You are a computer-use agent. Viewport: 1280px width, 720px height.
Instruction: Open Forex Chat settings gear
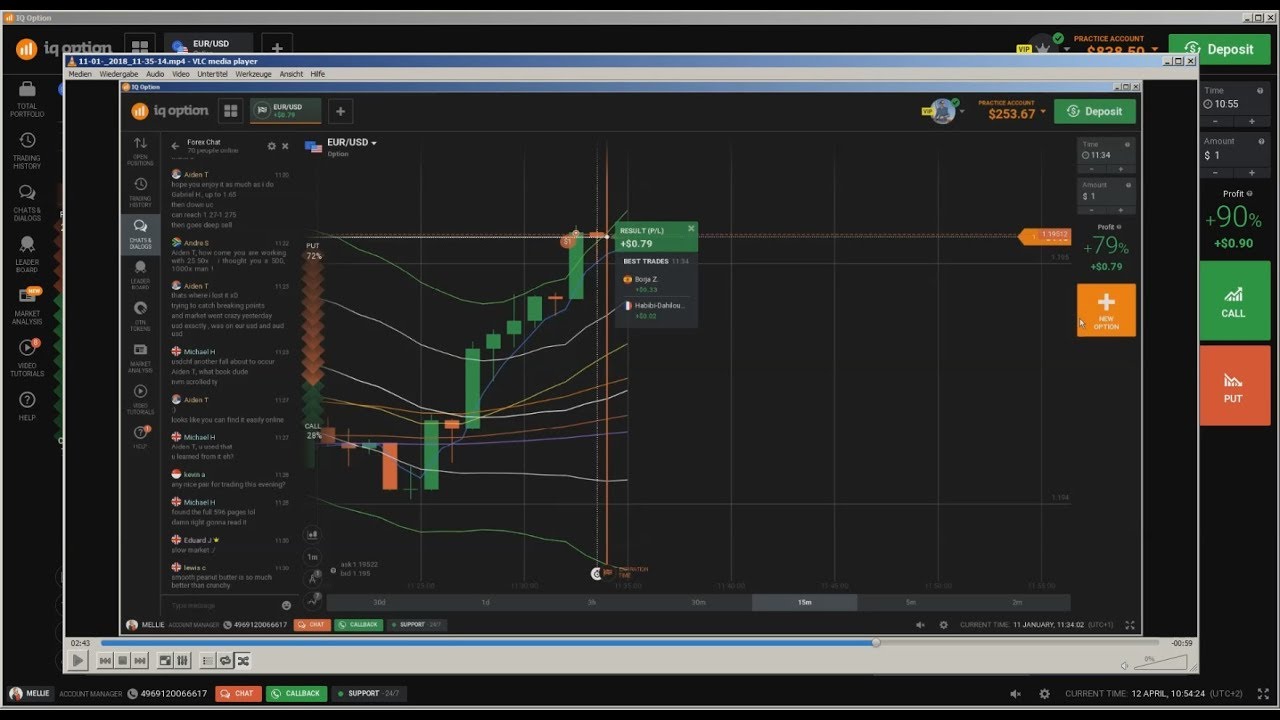point(271,146)
